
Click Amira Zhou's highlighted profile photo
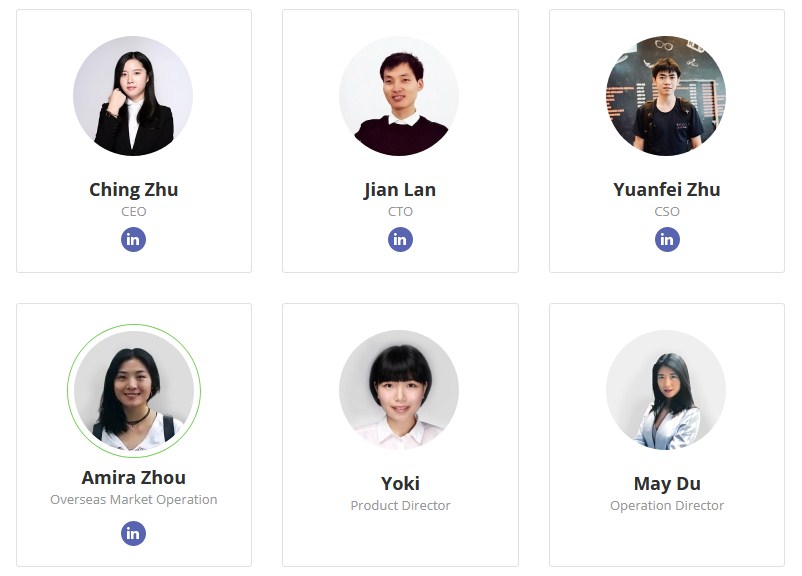click(x=134, y=390)
